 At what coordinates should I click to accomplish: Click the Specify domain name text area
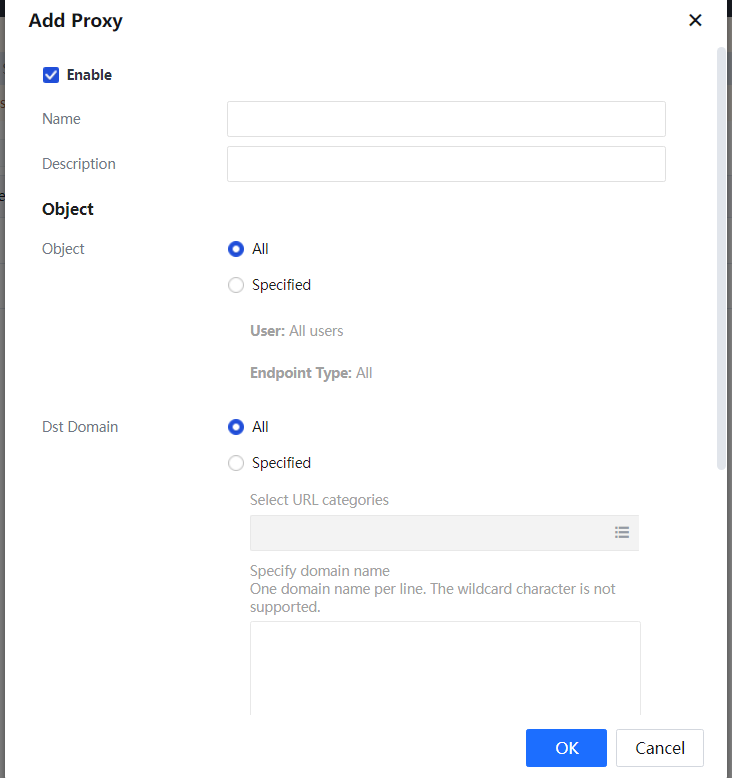tap(445, 667)
